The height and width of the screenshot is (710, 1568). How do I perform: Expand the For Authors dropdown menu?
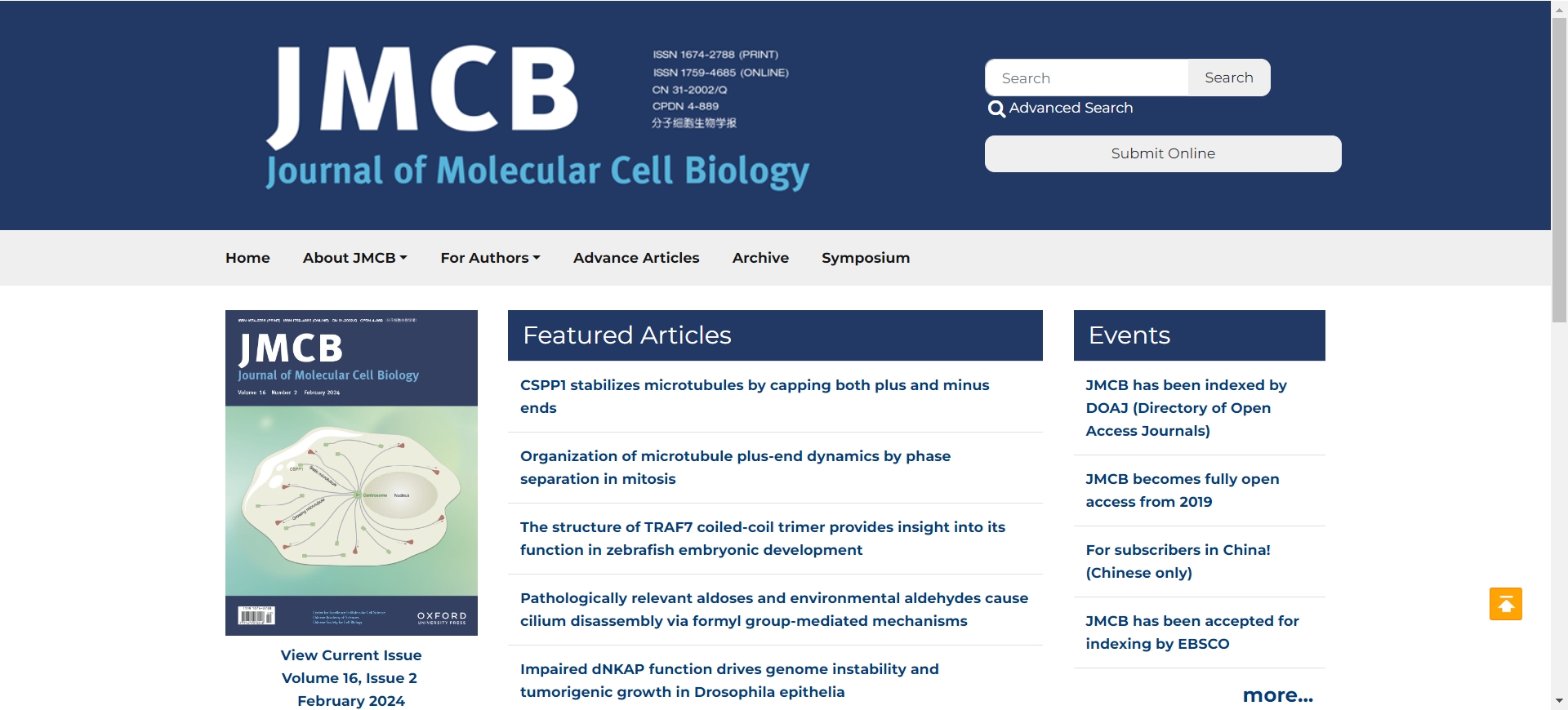pyautogui.click(x=490, y=258)
